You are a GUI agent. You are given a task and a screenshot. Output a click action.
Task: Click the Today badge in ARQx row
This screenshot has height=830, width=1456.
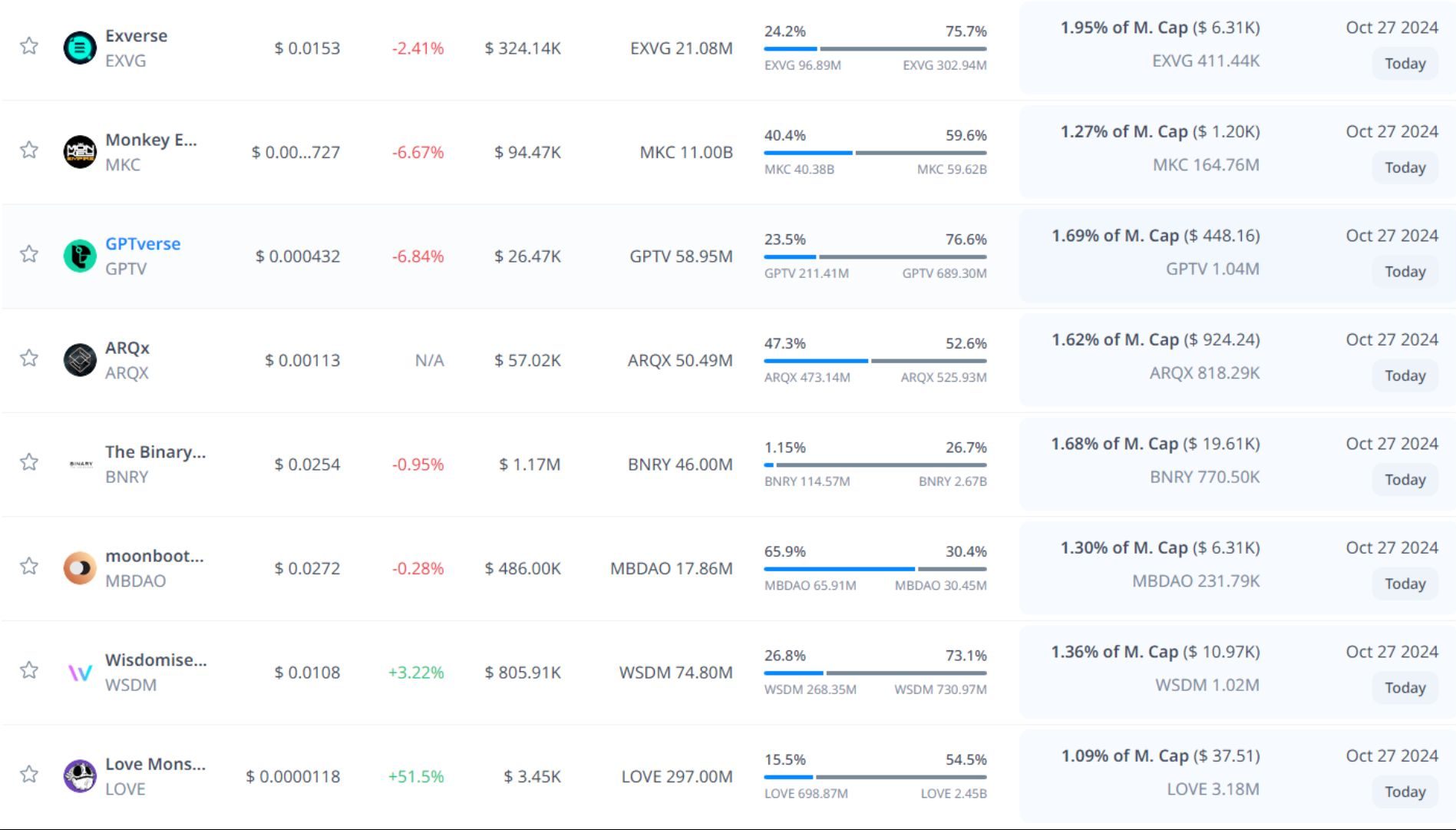1405,375
